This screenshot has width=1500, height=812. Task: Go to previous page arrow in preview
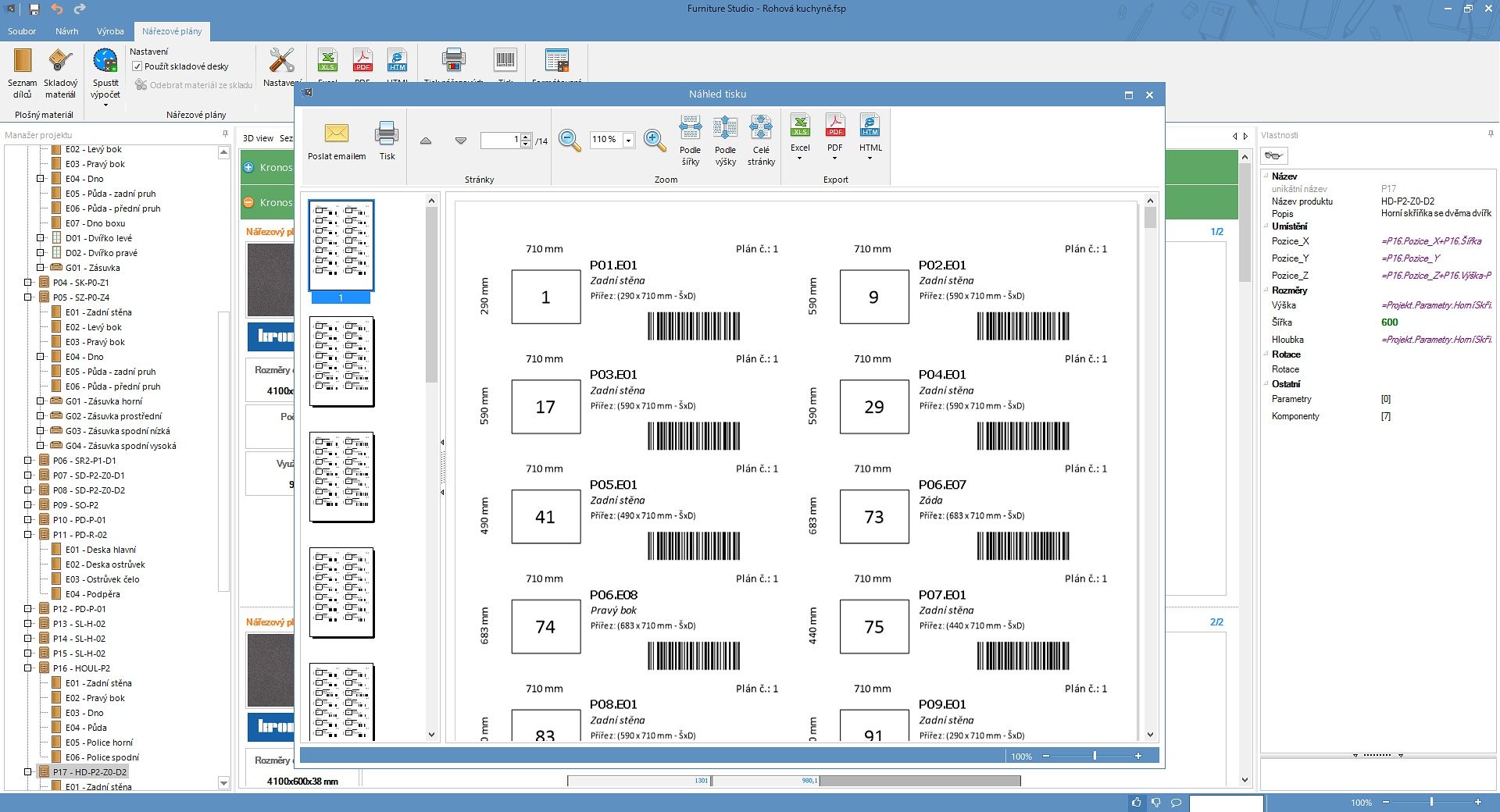[426, 141]
